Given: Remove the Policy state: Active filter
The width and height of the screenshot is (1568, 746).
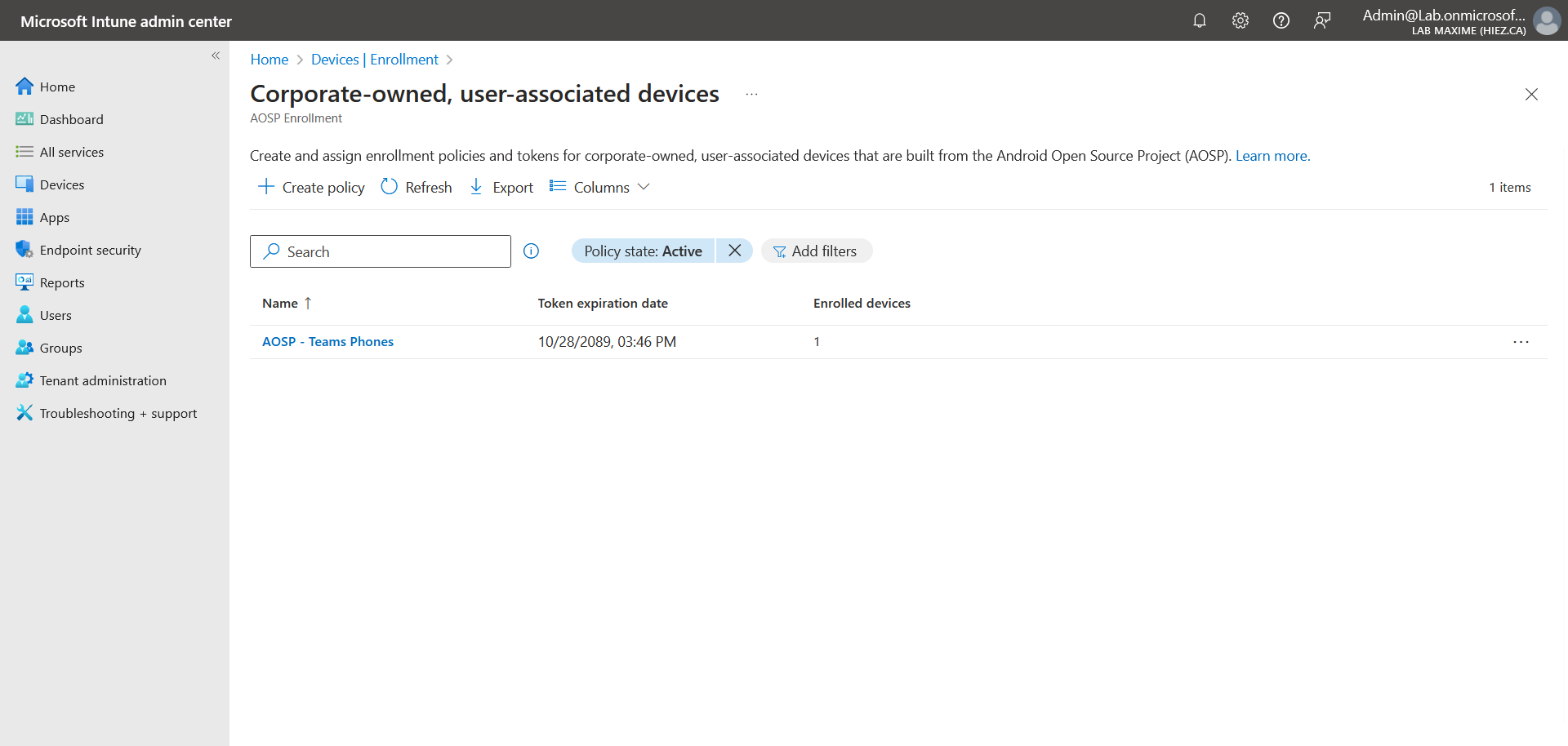Looking at the screenshot, I should tap(734, 251).
